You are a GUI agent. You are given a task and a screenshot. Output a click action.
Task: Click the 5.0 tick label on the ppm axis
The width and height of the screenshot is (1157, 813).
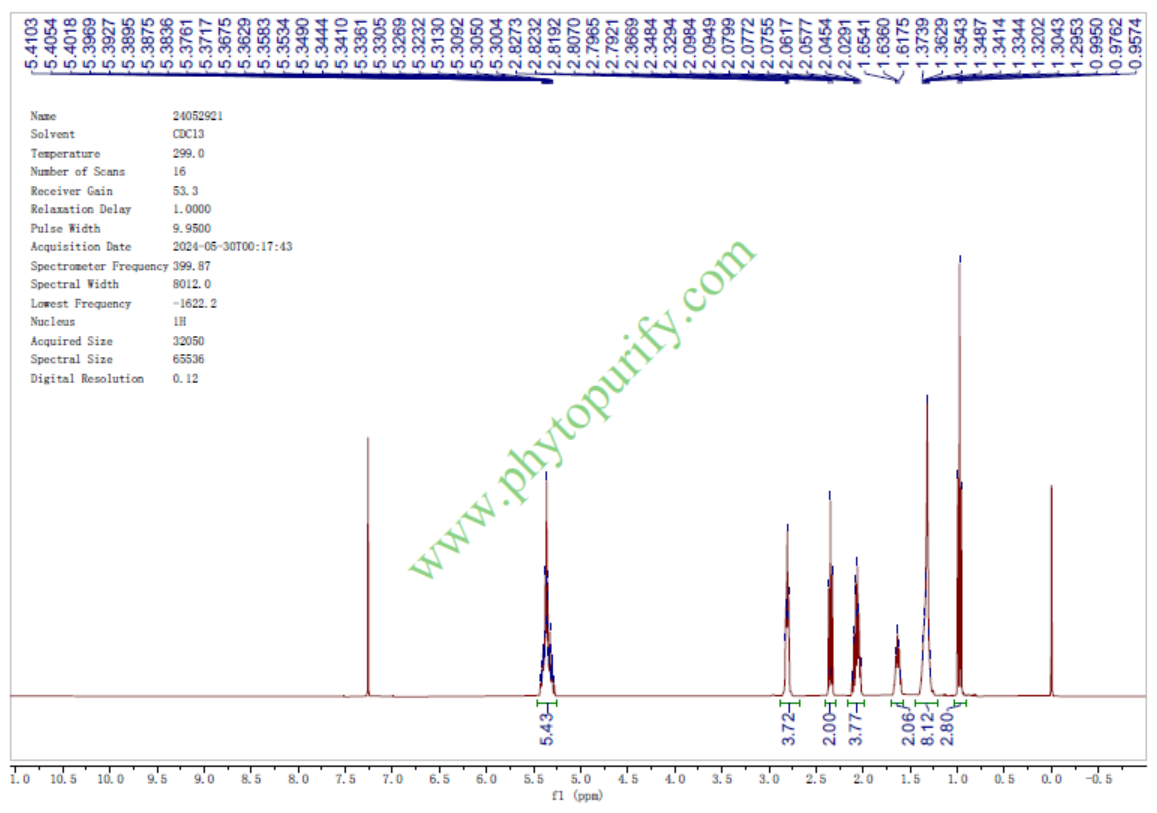click(580, 779)
